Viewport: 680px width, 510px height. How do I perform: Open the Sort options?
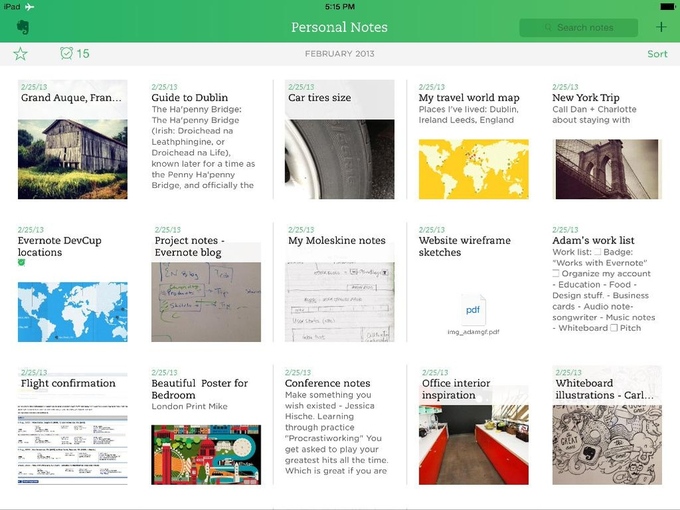[x=657, y=54]
